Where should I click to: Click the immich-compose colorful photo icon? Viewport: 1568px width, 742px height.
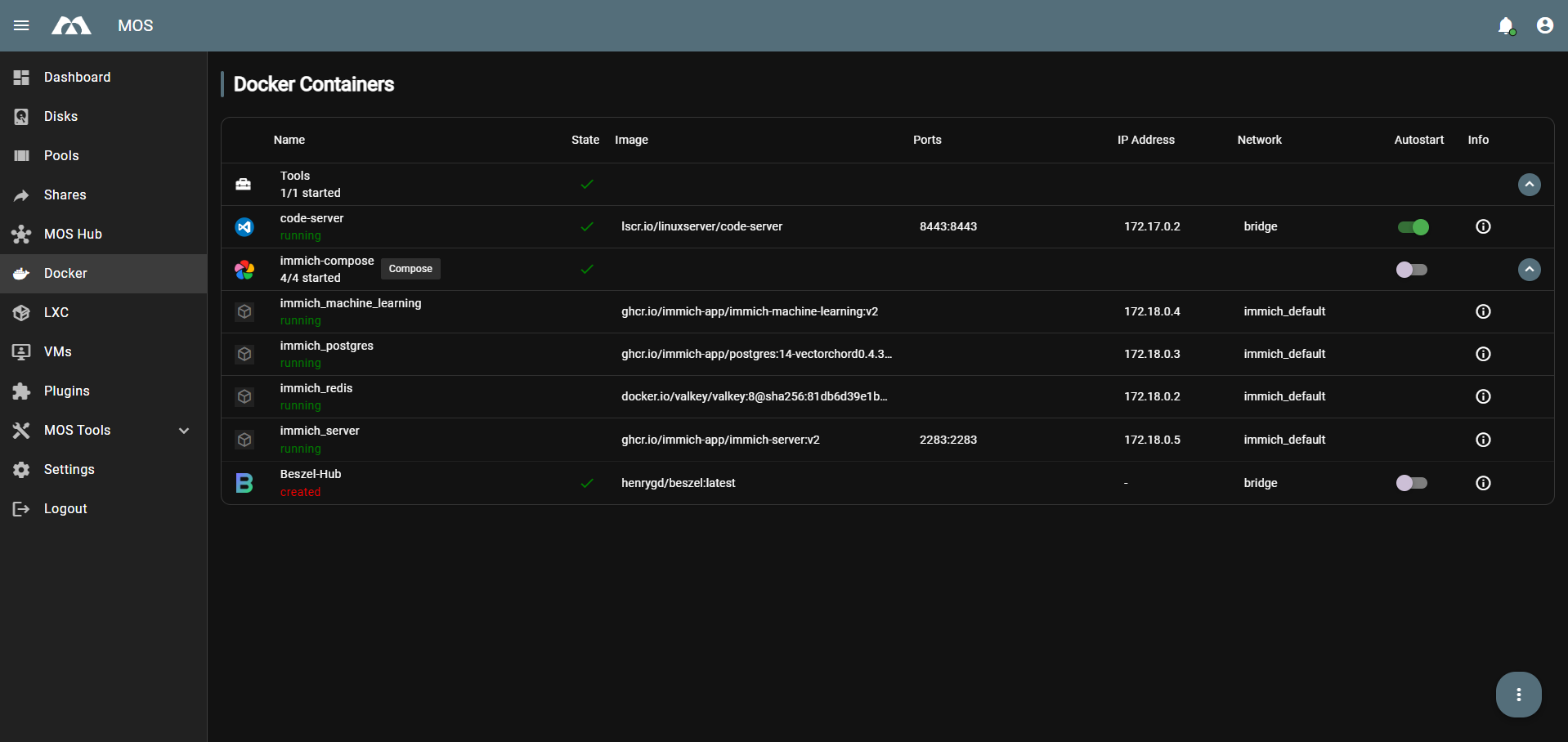click(x=244, y=269)
